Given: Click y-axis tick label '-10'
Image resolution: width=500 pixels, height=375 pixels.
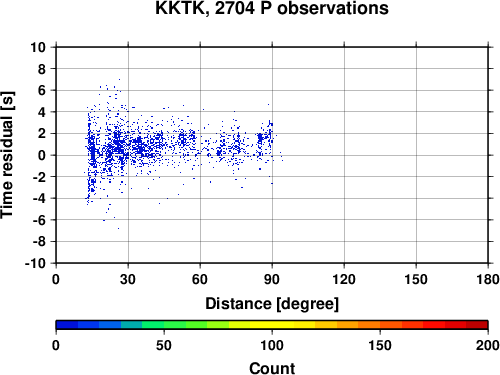Looking at the screenshot, I should (x=35, y=263).
